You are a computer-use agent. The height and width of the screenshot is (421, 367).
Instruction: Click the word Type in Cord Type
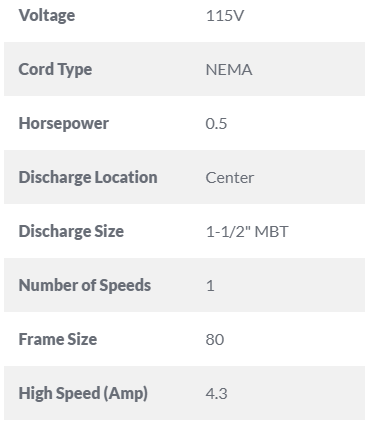pyautogui.click(x=75, y=70)
